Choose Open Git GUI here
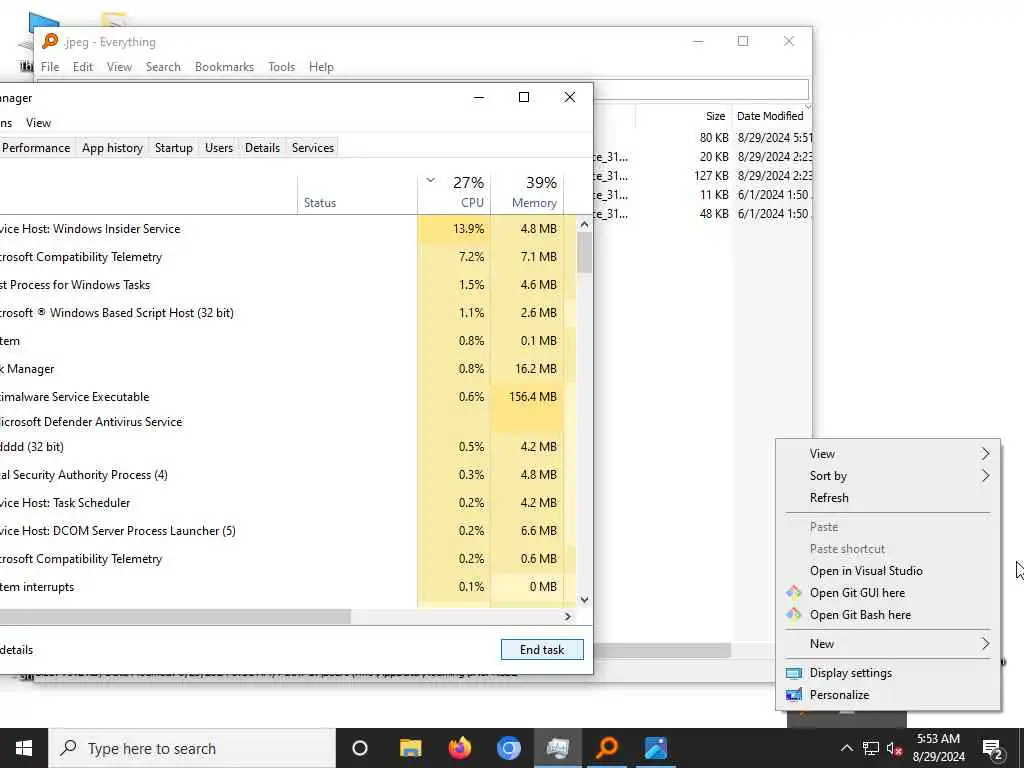Viewport: 1024px width, 768px height. [888, 592]
